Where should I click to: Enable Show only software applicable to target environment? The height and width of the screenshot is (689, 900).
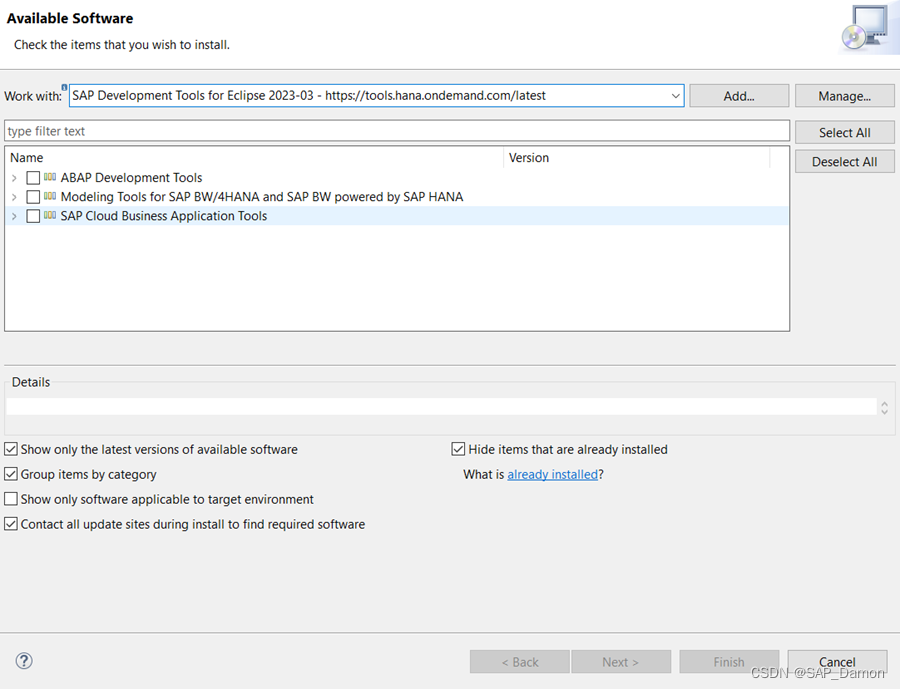(11, 499)
